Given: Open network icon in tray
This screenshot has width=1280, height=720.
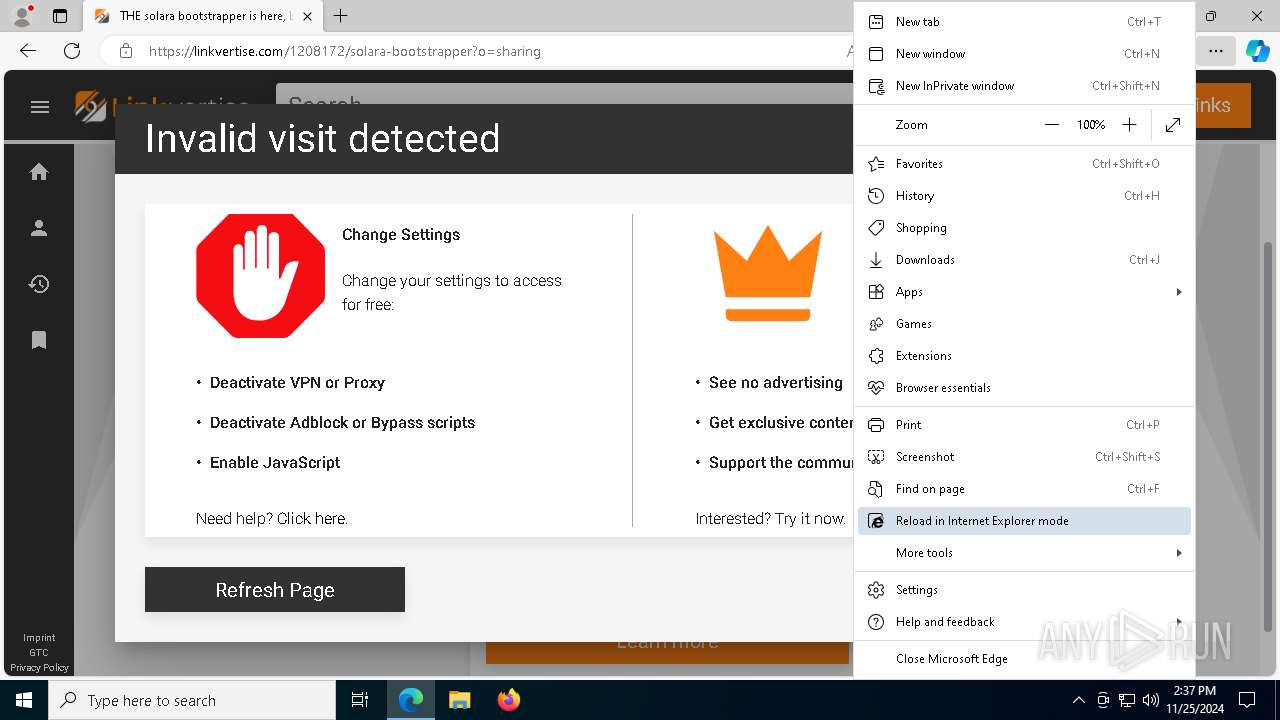Looking at the screenshot, I should [x=1126, y=700].
